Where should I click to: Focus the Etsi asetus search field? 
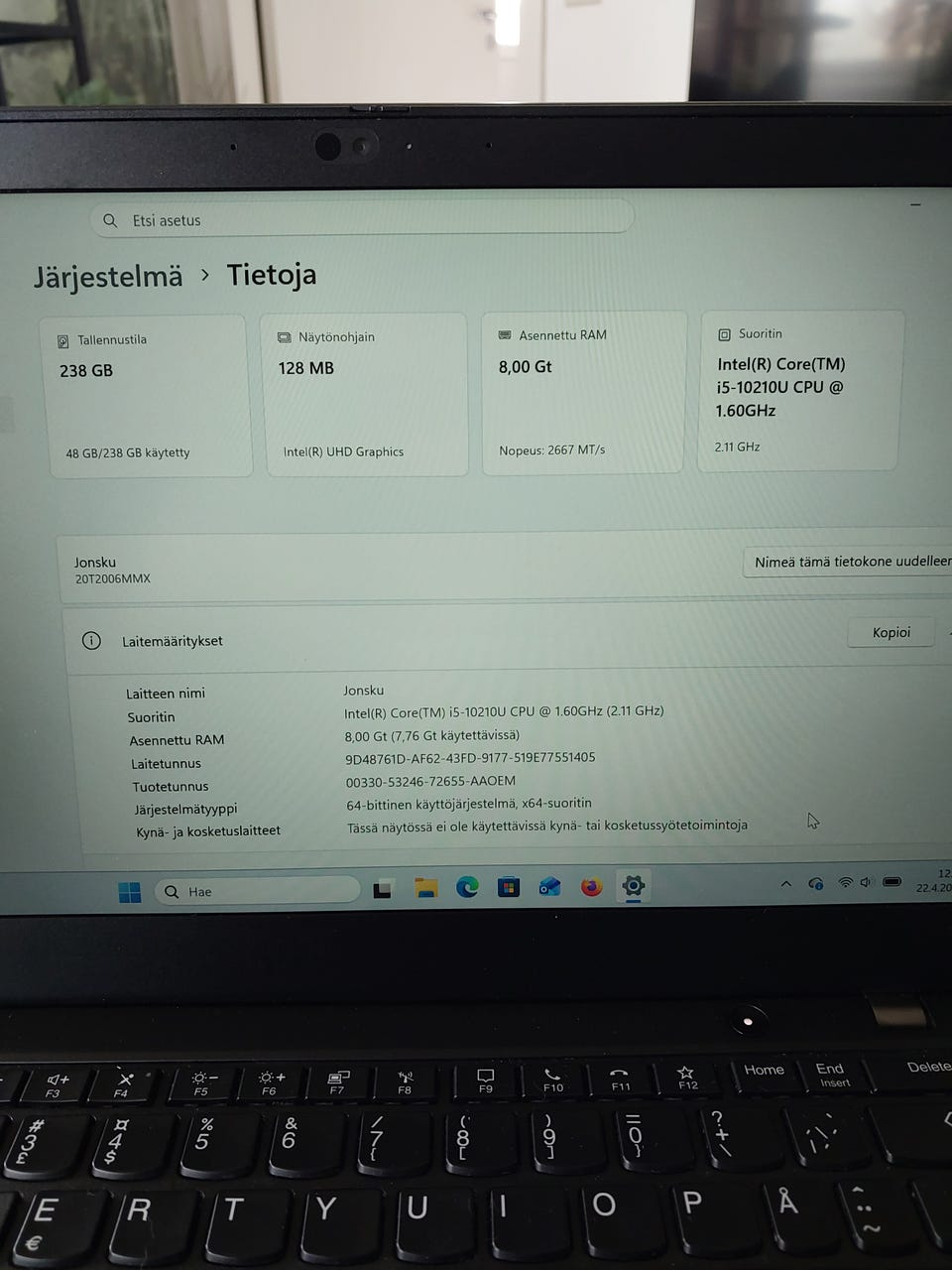(362, 218)
